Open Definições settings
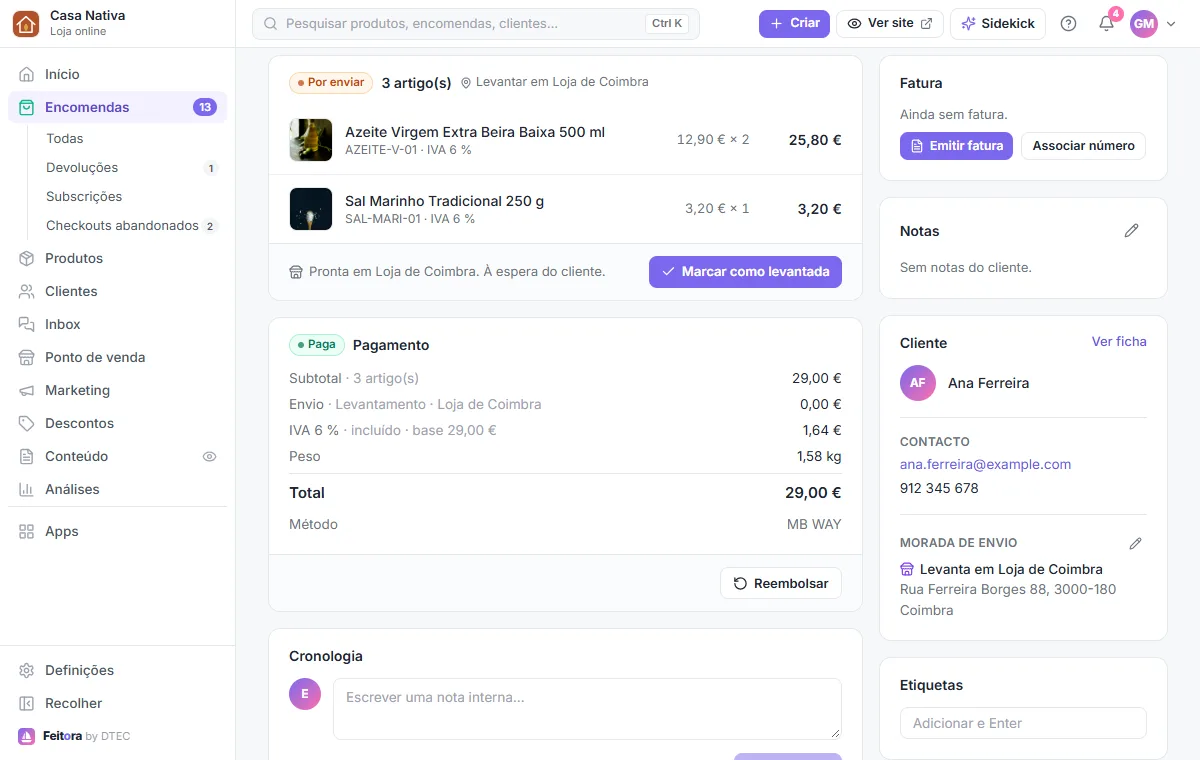The height and width of the screenshot is (760, 1200). 118,670
